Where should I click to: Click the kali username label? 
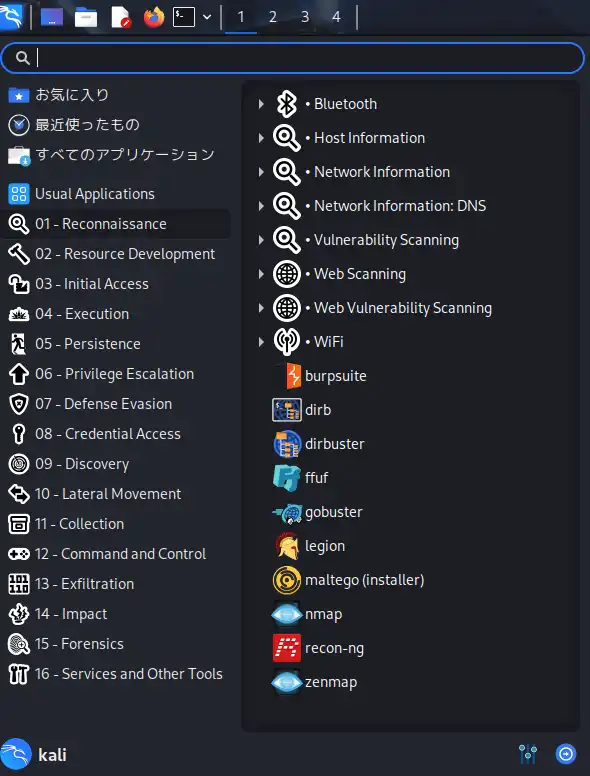pyautogui.click(x=52, y=755)
